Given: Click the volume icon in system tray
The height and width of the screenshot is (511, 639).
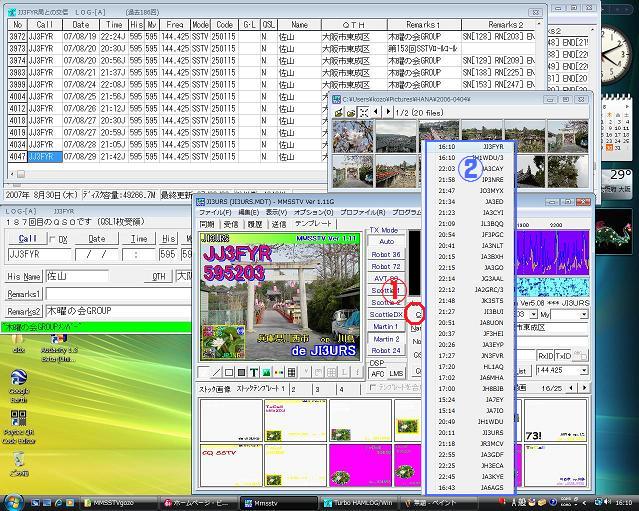Looking at the screenshot, I should 608,502.
